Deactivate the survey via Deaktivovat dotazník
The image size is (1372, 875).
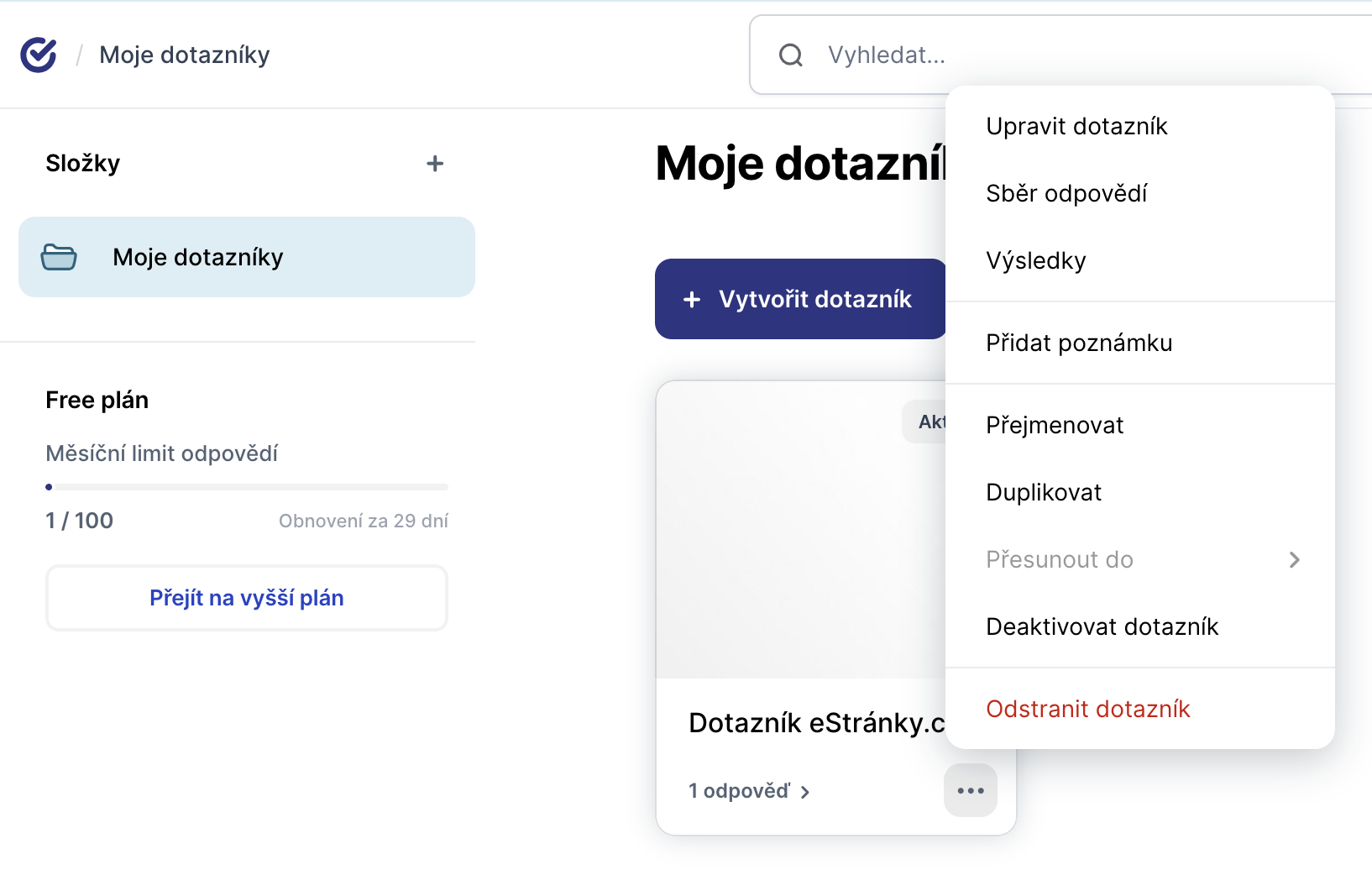point(1102,626)
